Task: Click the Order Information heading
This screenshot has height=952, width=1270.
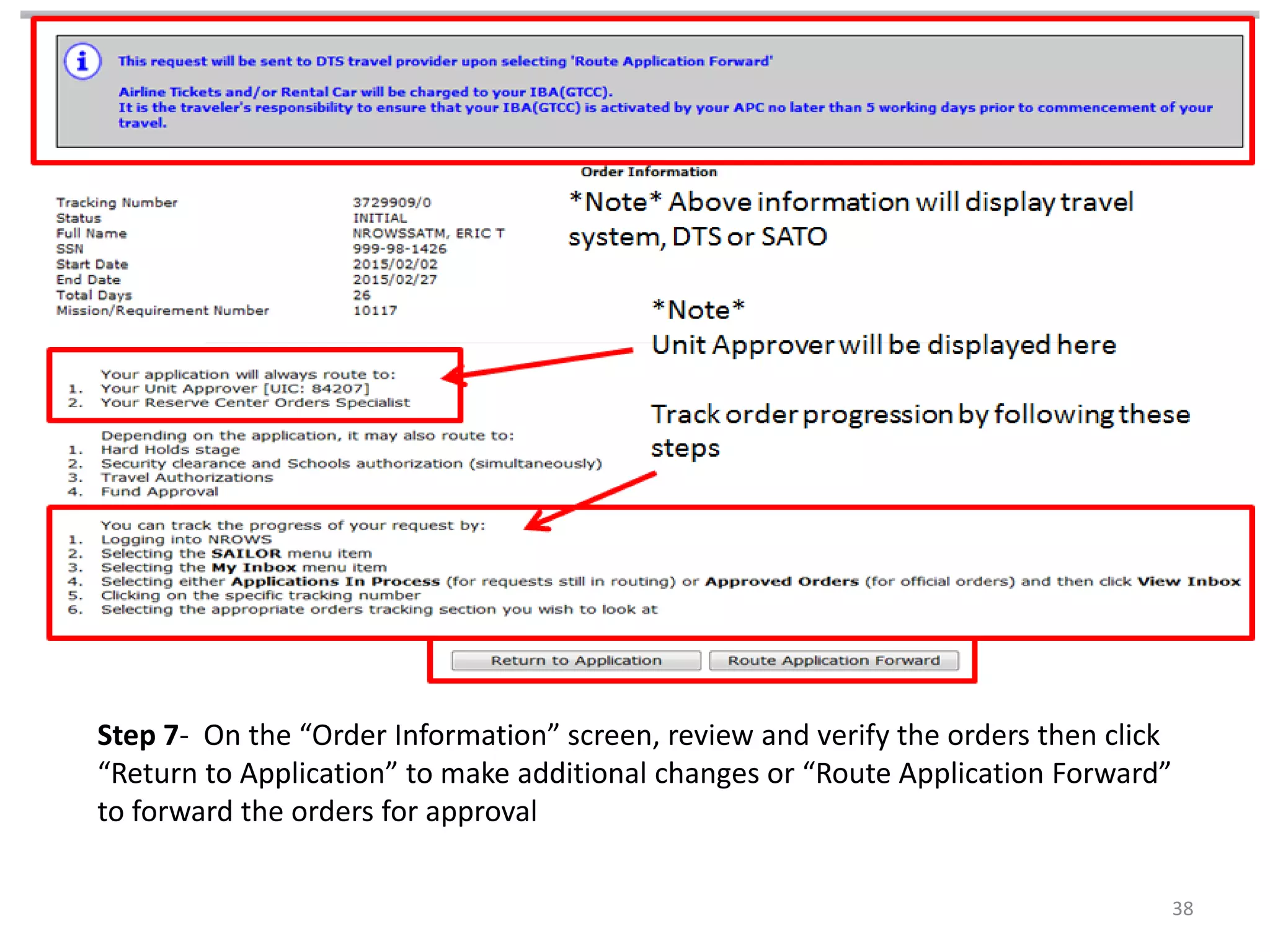Action: coord(649,172)
